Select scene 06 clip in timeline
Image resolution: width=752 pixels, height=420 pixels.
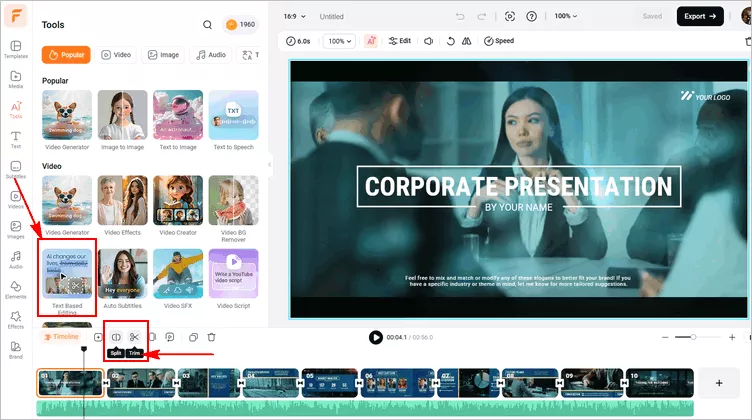point(398,383)
